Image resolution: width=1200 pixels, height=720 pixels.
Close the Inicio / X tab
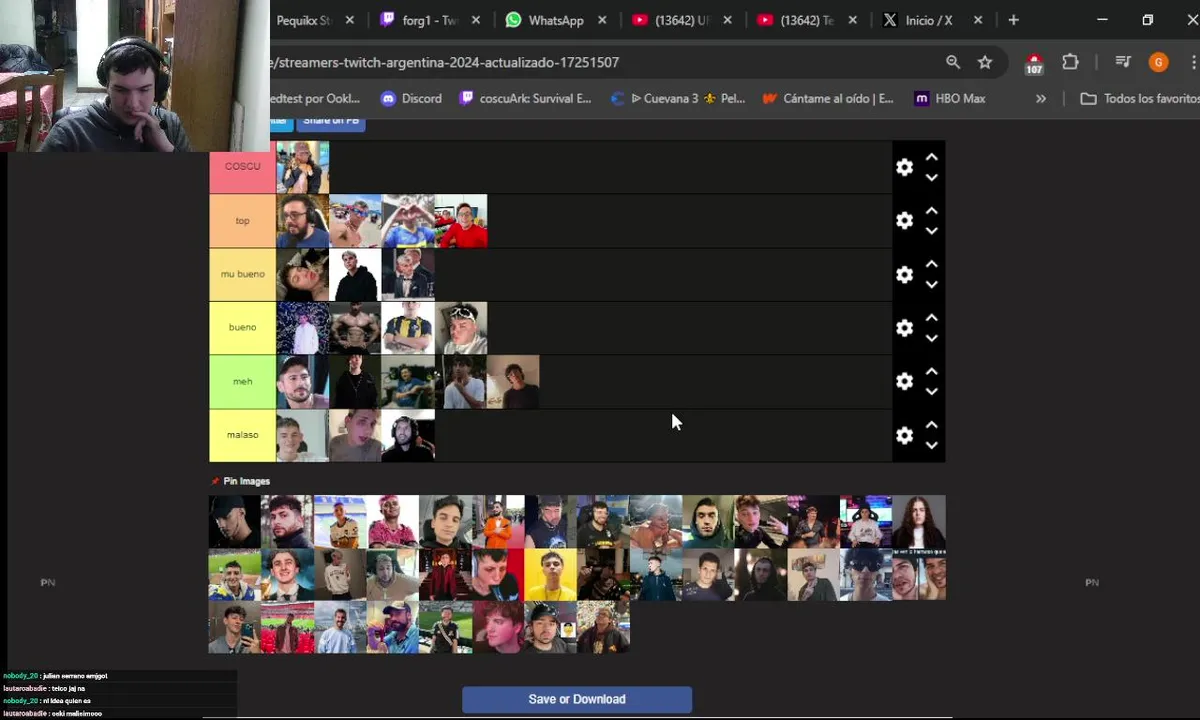977,20
